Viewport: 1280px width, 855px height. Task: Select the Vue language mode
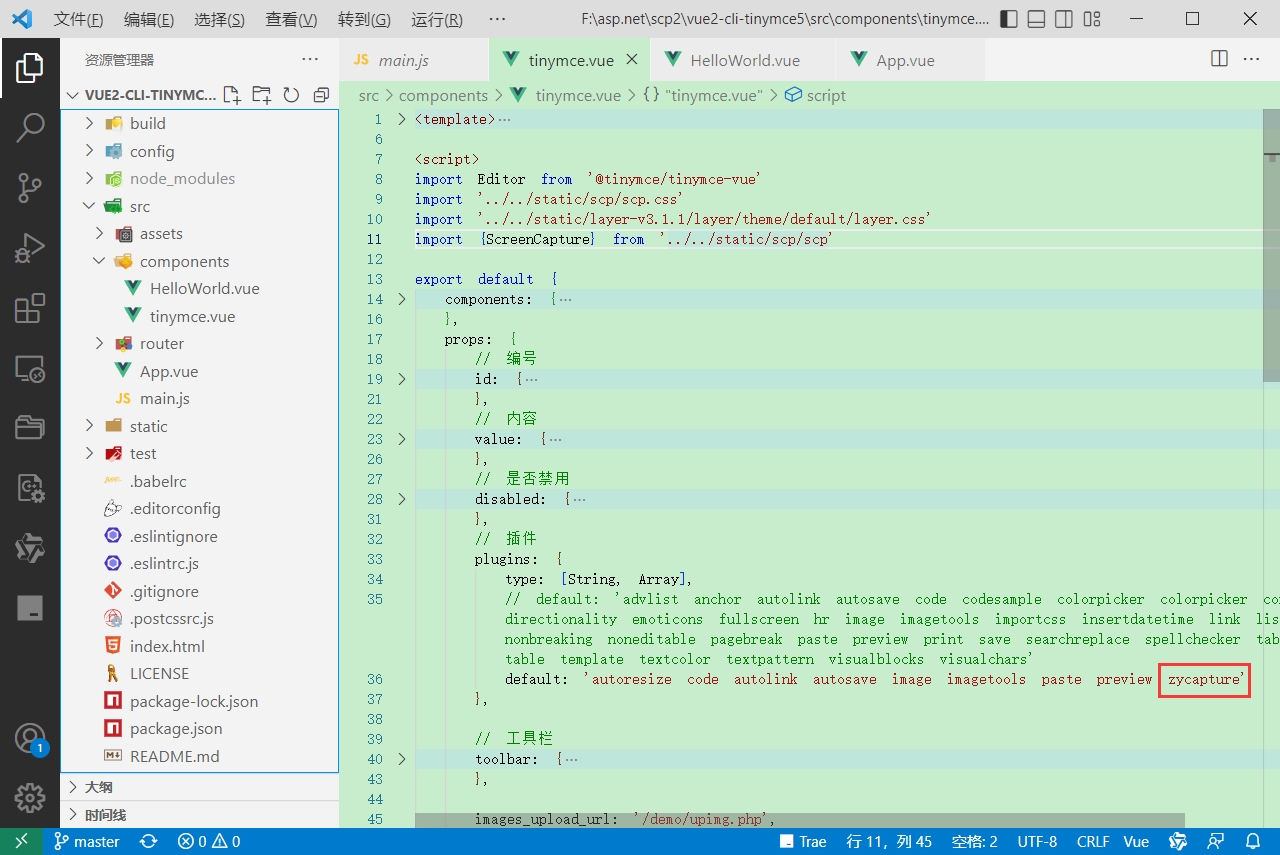(1136, 842)
